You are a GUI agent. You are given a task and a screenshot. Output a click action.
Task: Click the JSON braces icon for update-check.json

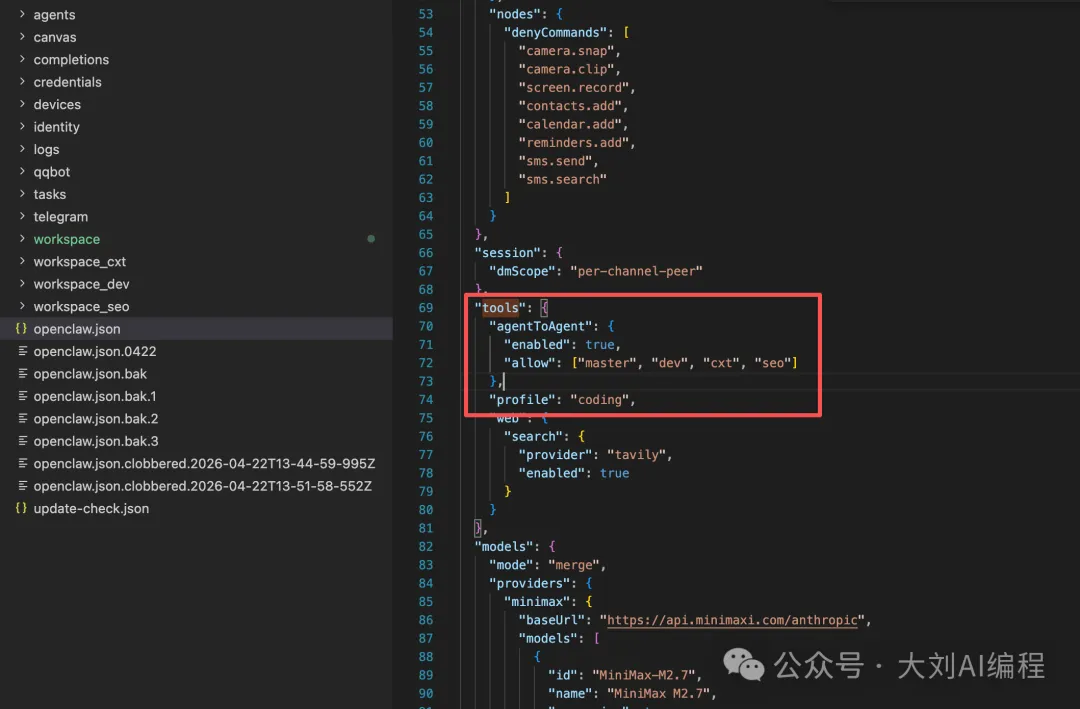tap(22, 509)
